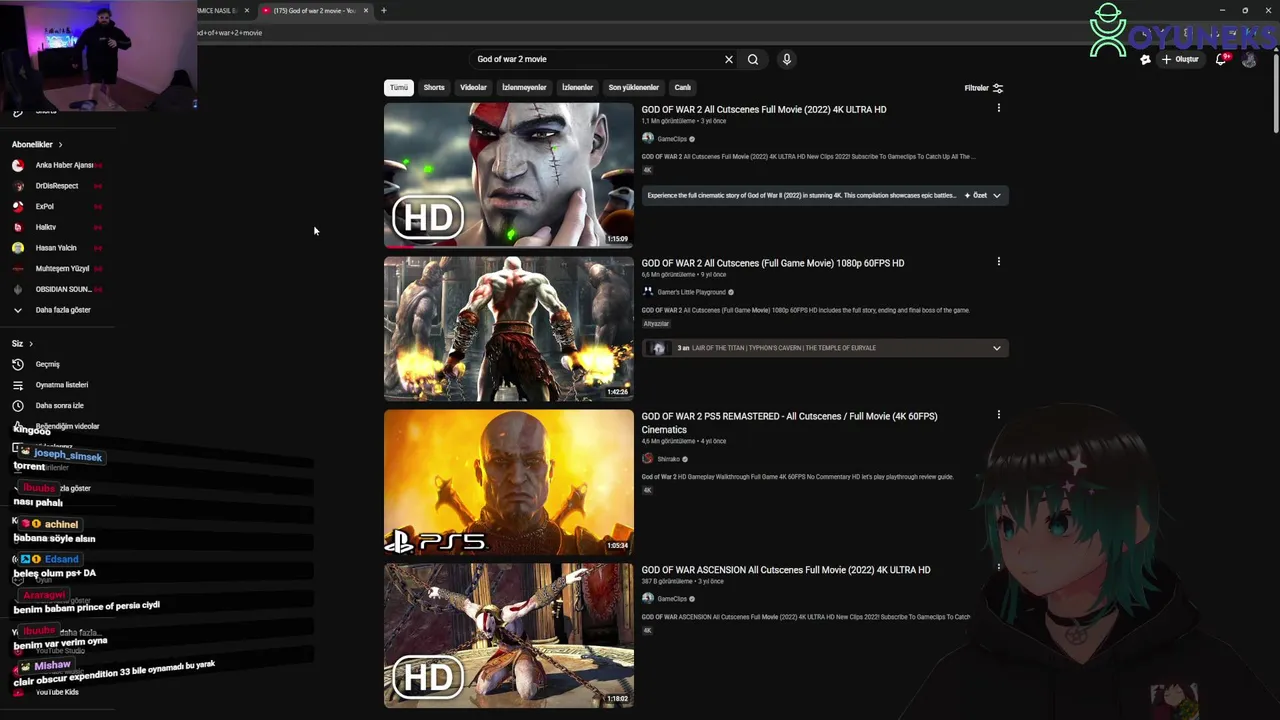The height and width of the screenshot is (720, 1280).
Task: Select the İzlenmeyenler filter chip
Action: 524,87
